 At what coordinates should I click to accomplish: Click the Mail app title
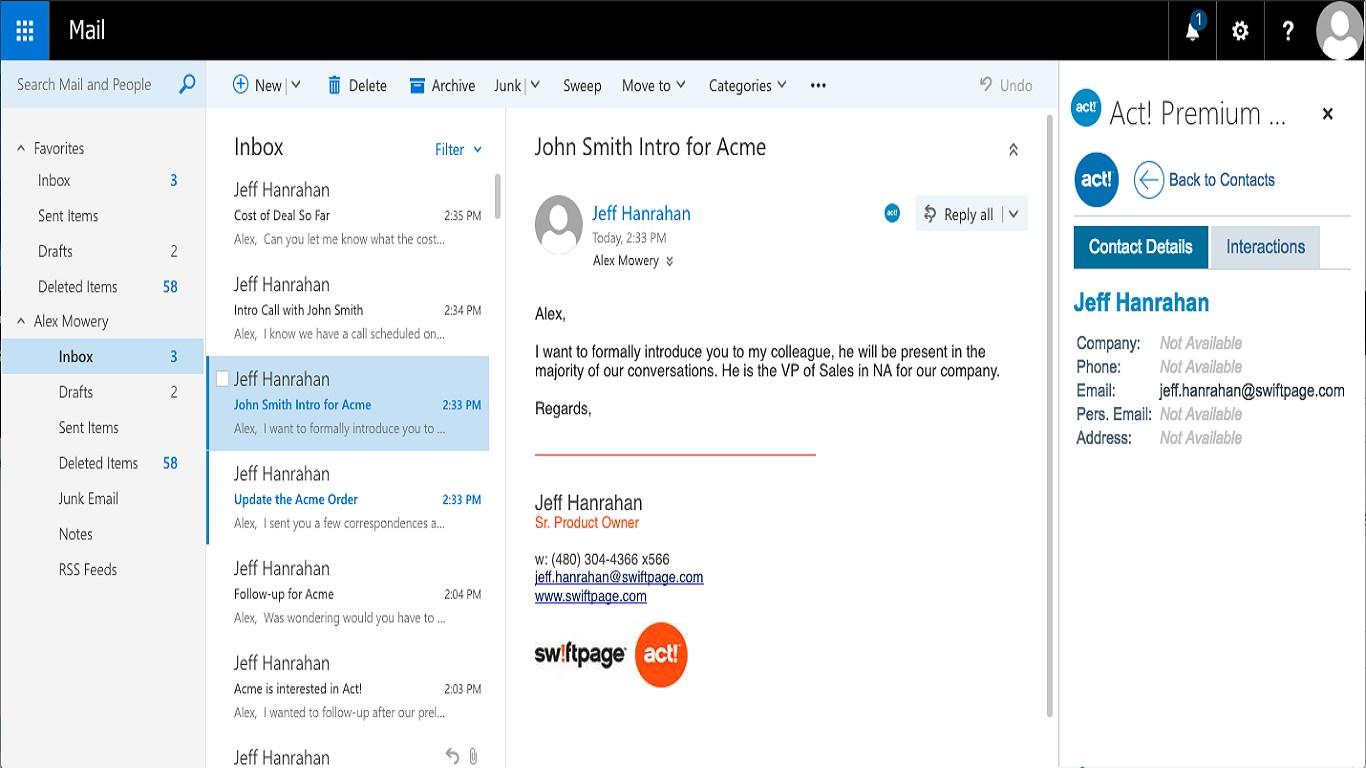point(87,30)
